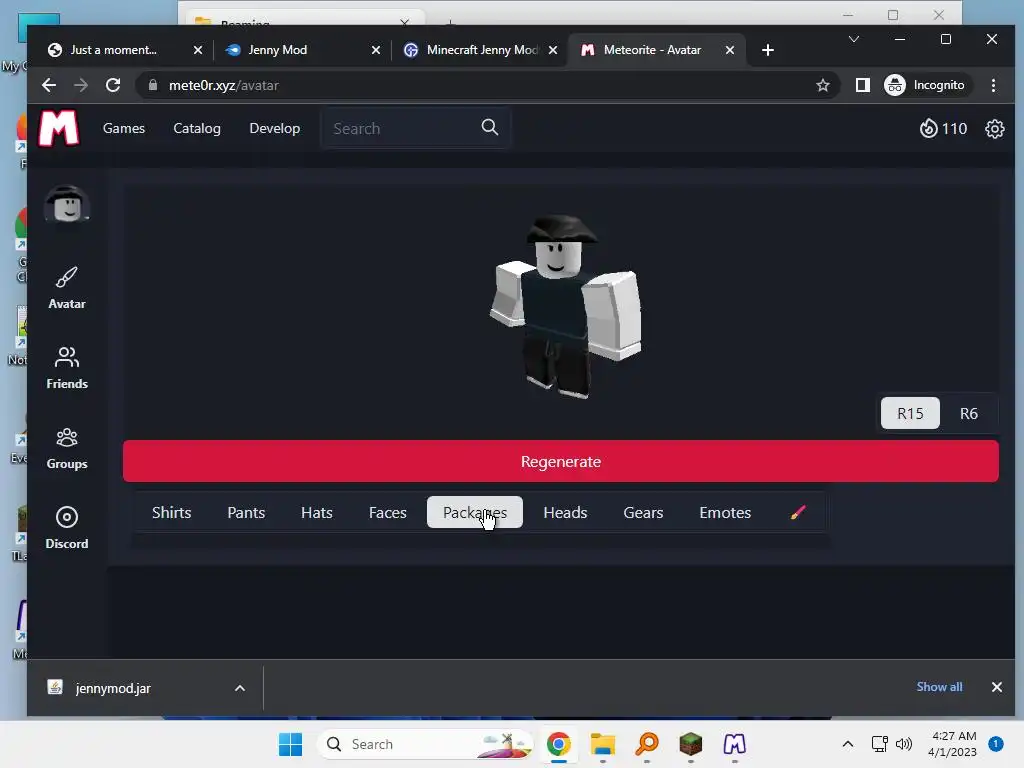This screenshot has width=1024, height=768.
Task: Open the Shirts category tab
Action: [x=172, y=513]
